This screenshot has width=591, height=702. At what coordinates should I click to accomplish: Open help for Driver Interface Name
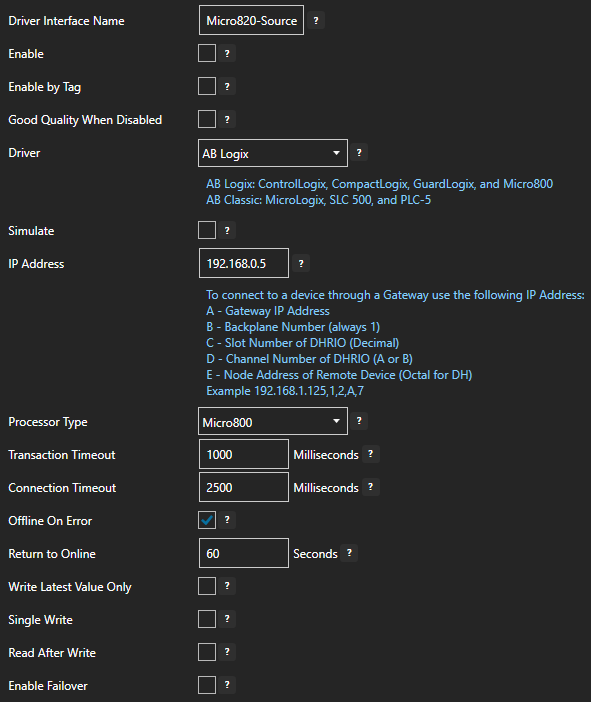tap(316, 21)
